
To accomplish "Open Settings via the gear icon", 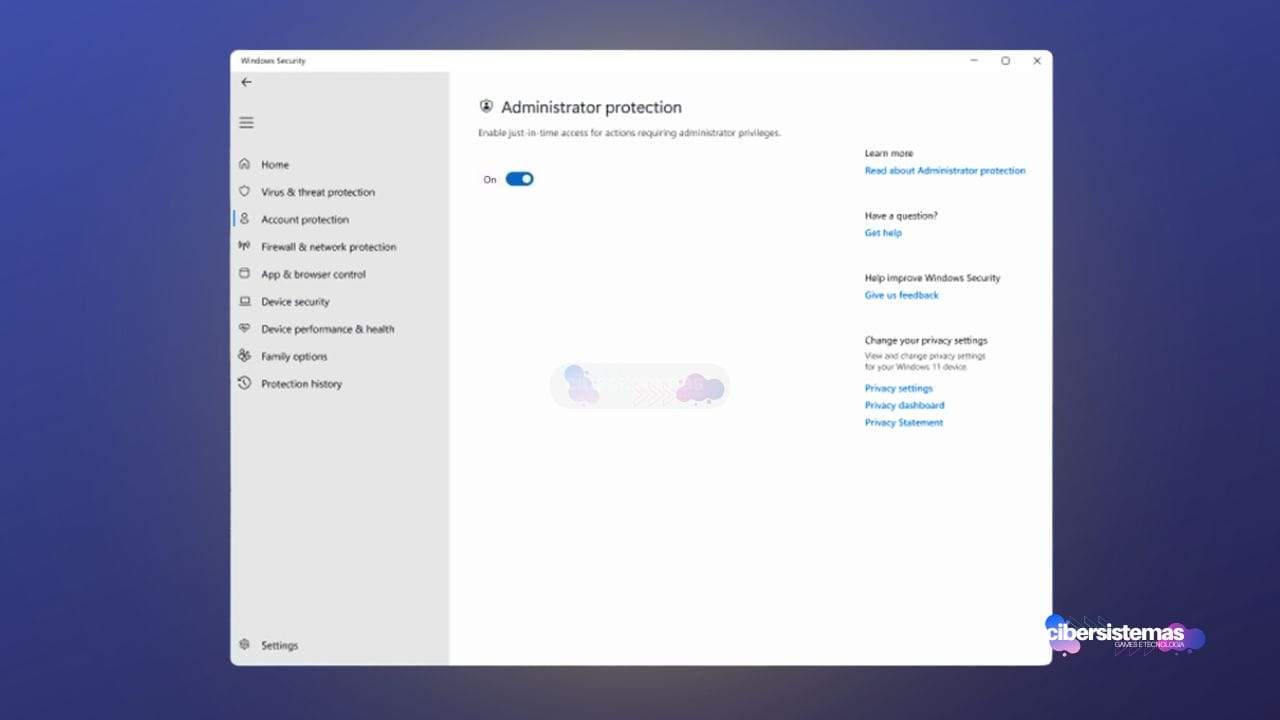I will click(x=244, y=645).
